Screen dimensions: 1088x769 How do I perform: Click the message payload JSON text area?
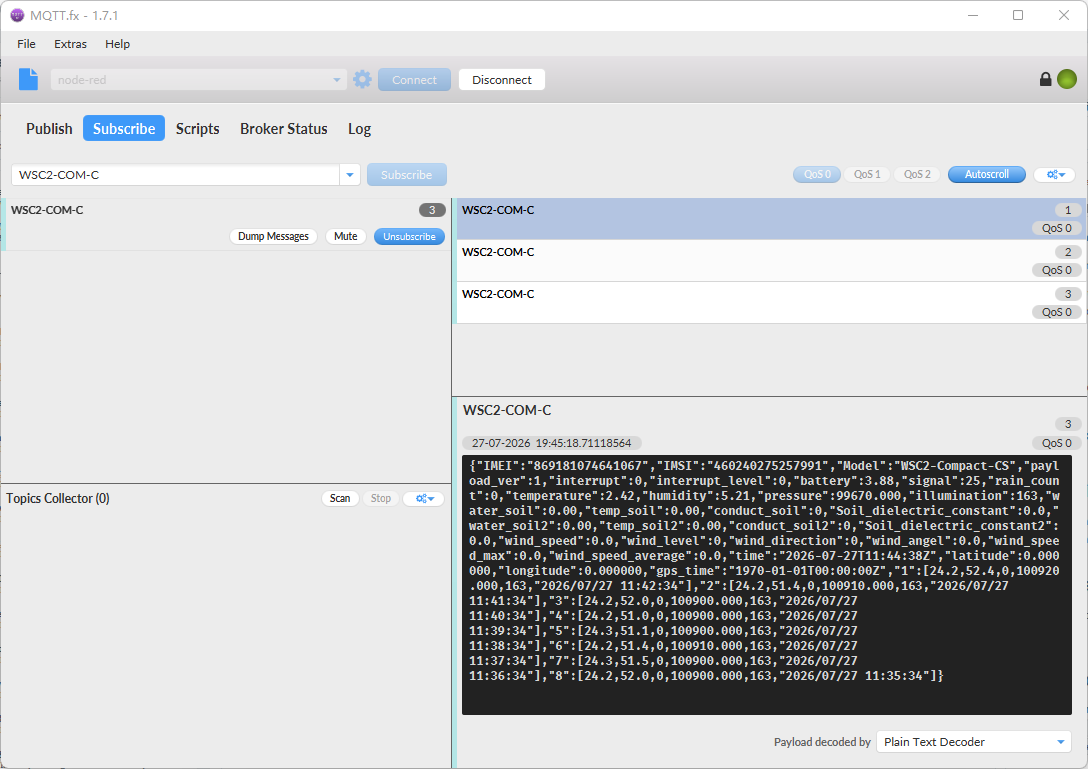(767, 585)
